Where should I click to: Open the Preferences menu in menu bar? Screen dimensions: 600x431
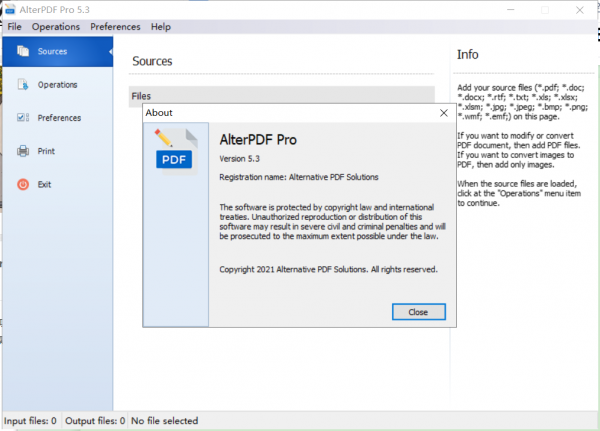[x=115, y=26]
